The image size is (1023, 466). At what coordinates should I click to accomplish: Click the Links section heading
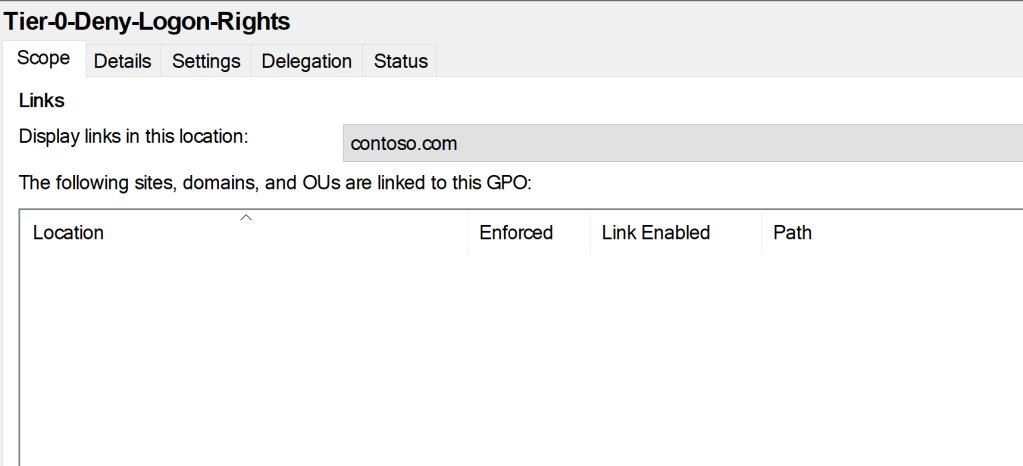coord(41,101)
